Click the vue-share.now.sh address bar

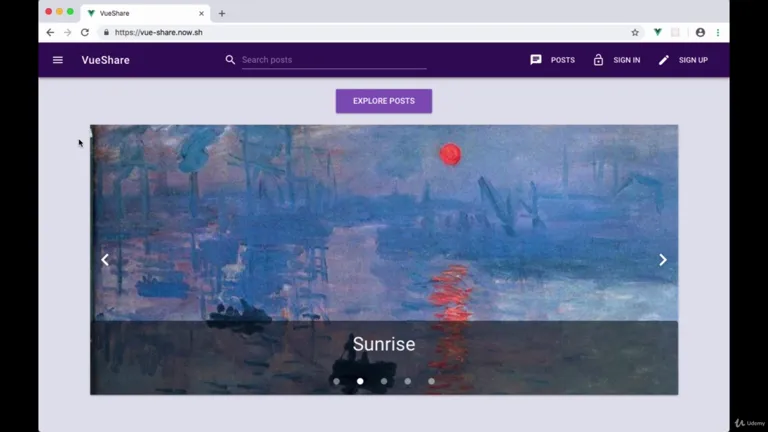click(159, 32)
